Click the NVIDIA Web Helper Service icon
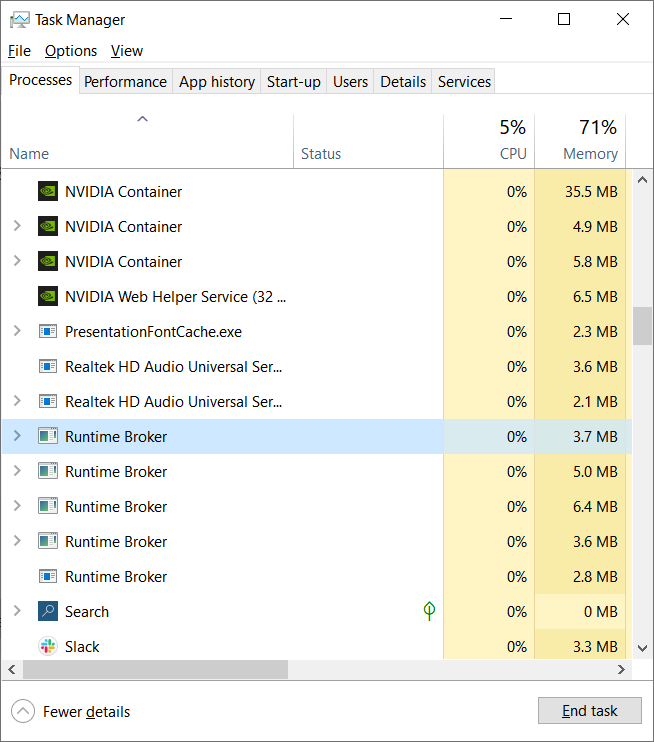 [48, 297]
